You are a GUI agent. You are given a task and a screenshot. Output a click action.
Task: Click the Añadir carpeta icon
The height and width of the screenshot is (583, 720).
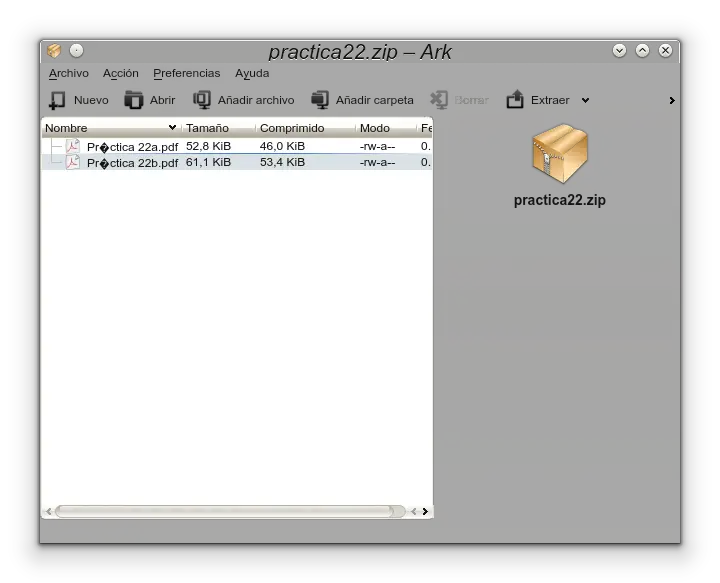[320, 100]
